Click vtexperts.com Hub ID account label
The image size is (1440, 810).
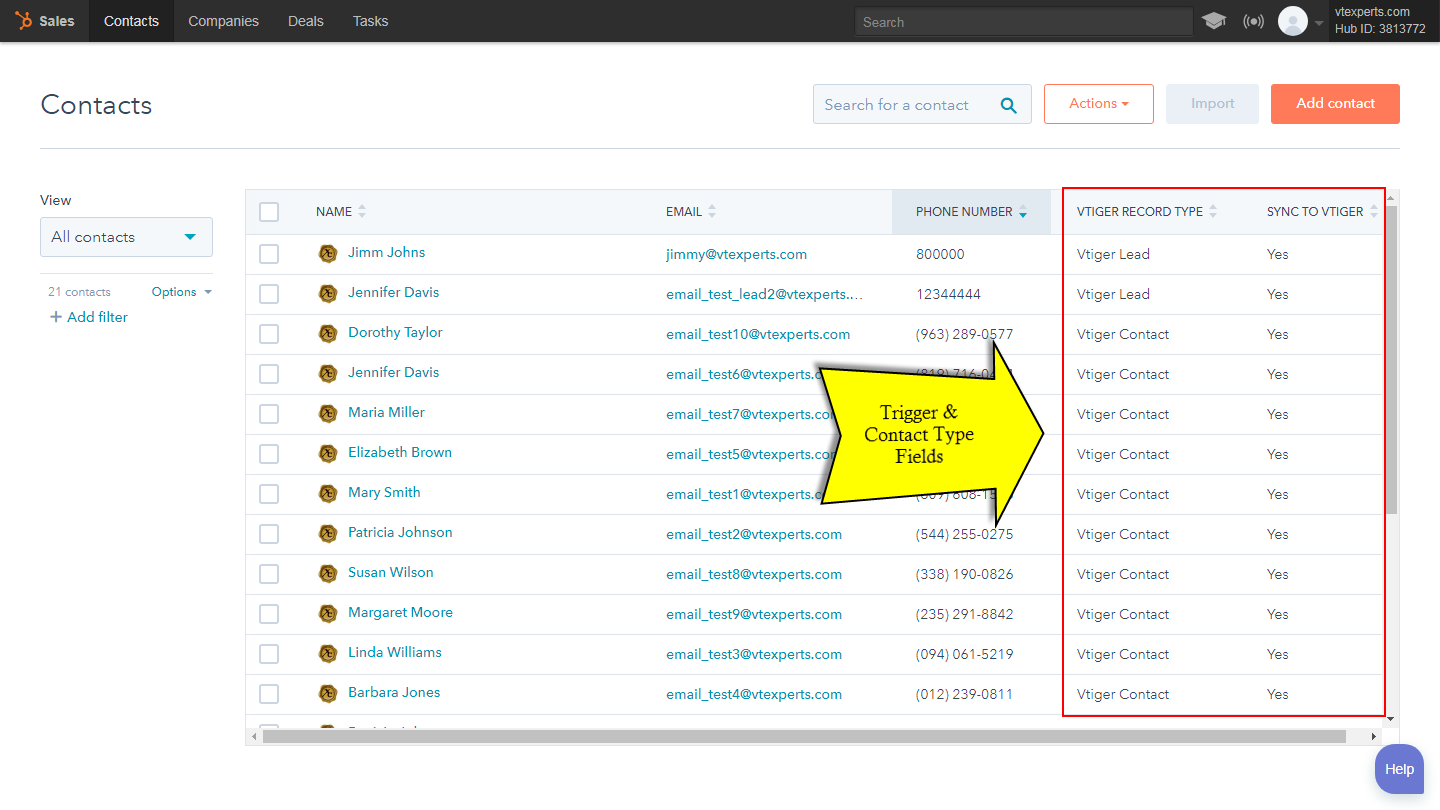[x=1380, y=21]
